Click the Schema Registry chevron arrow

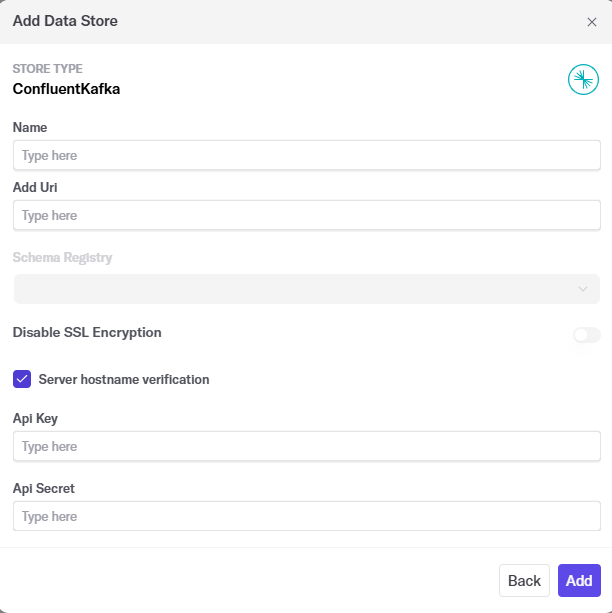pos(583,289)
